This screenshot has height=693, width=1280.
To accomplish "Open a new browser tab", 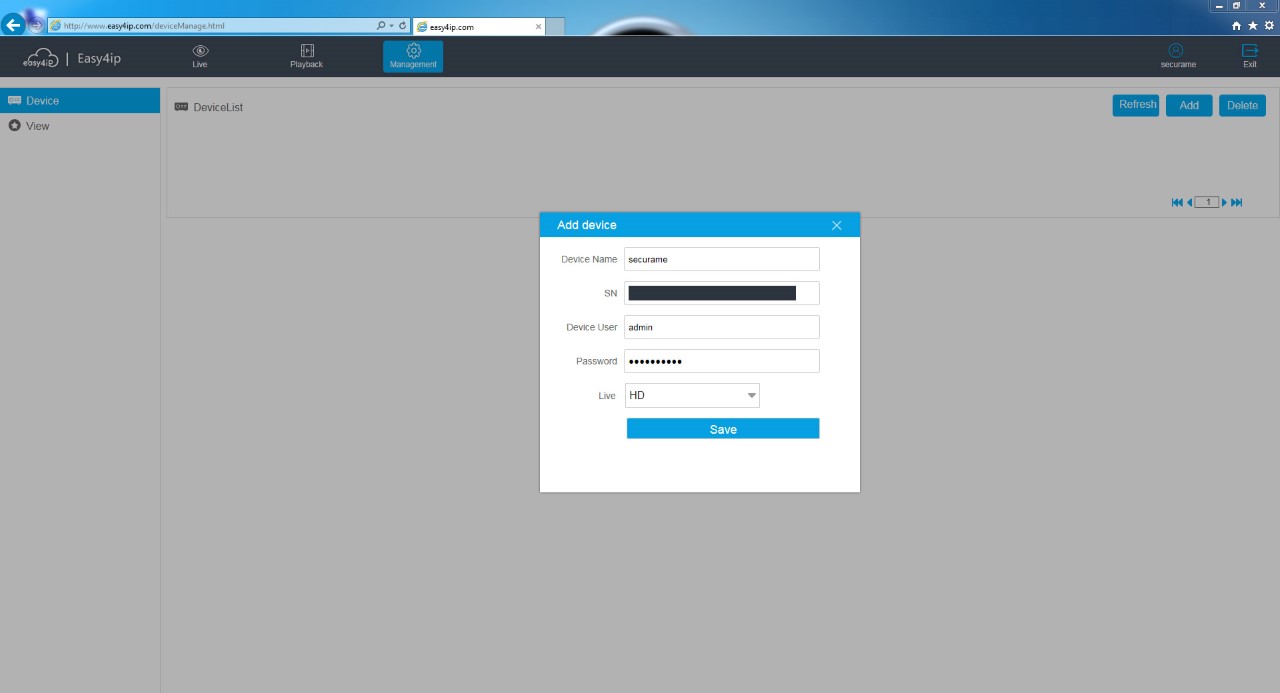I will (555, 27).
